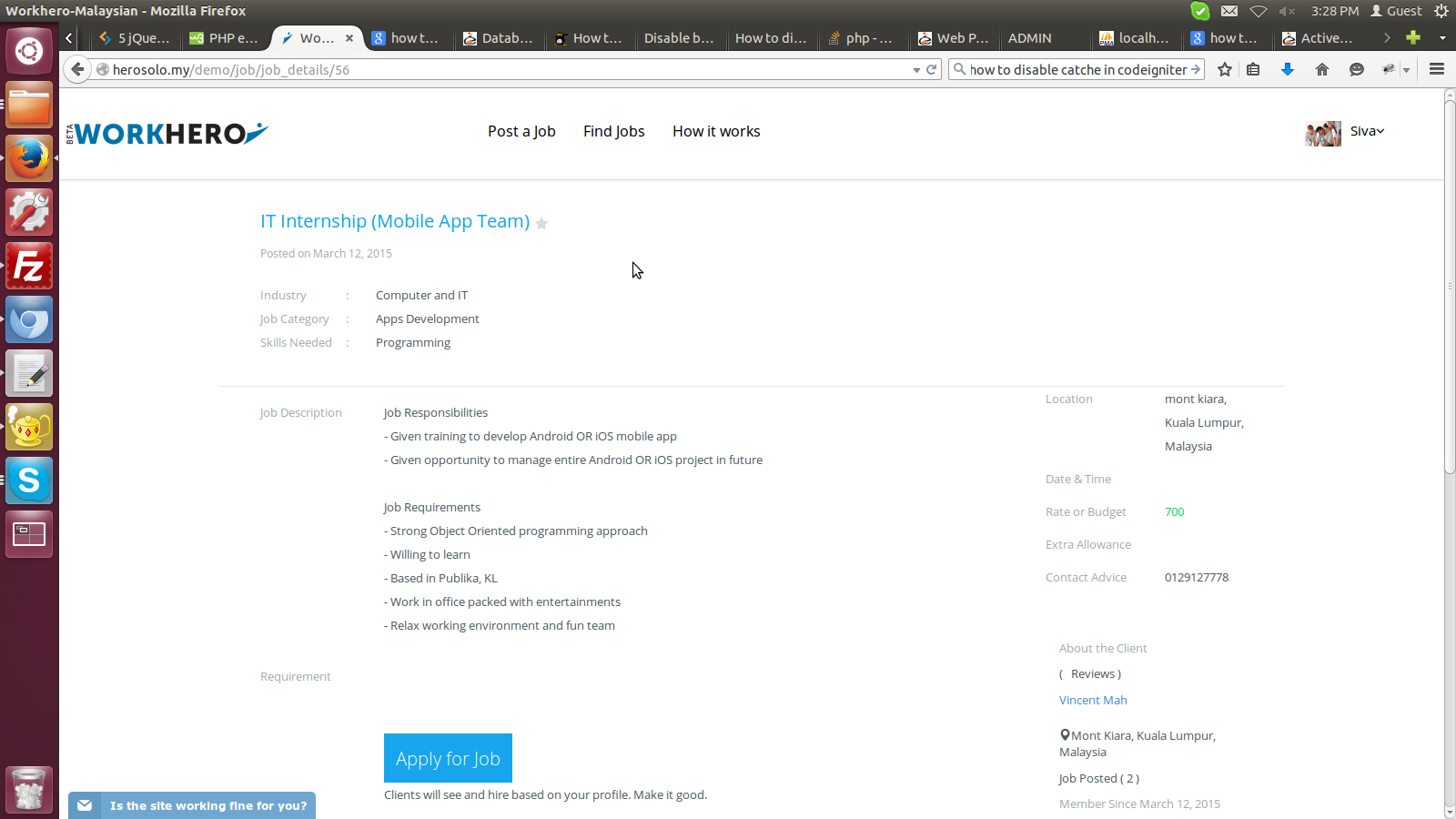Expand the URL bar history dropdown
Image resolution: width=1456 pixels, height=819 pixels.
pyautogui.click(x=916, y=70)
